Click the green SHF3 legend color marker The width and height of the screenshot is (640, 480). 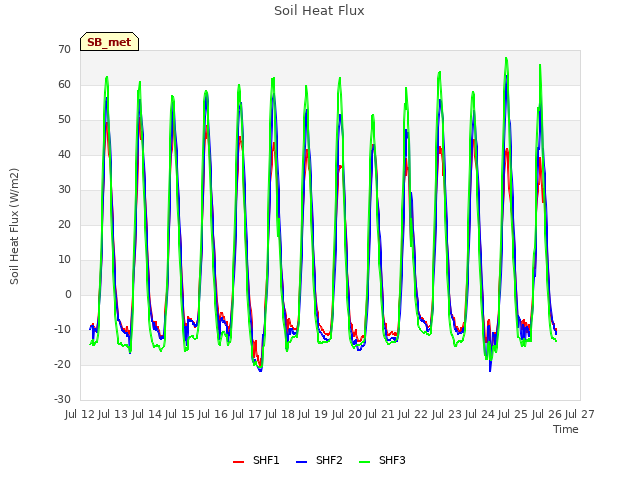pyautogui.click(x=364, y=462)
